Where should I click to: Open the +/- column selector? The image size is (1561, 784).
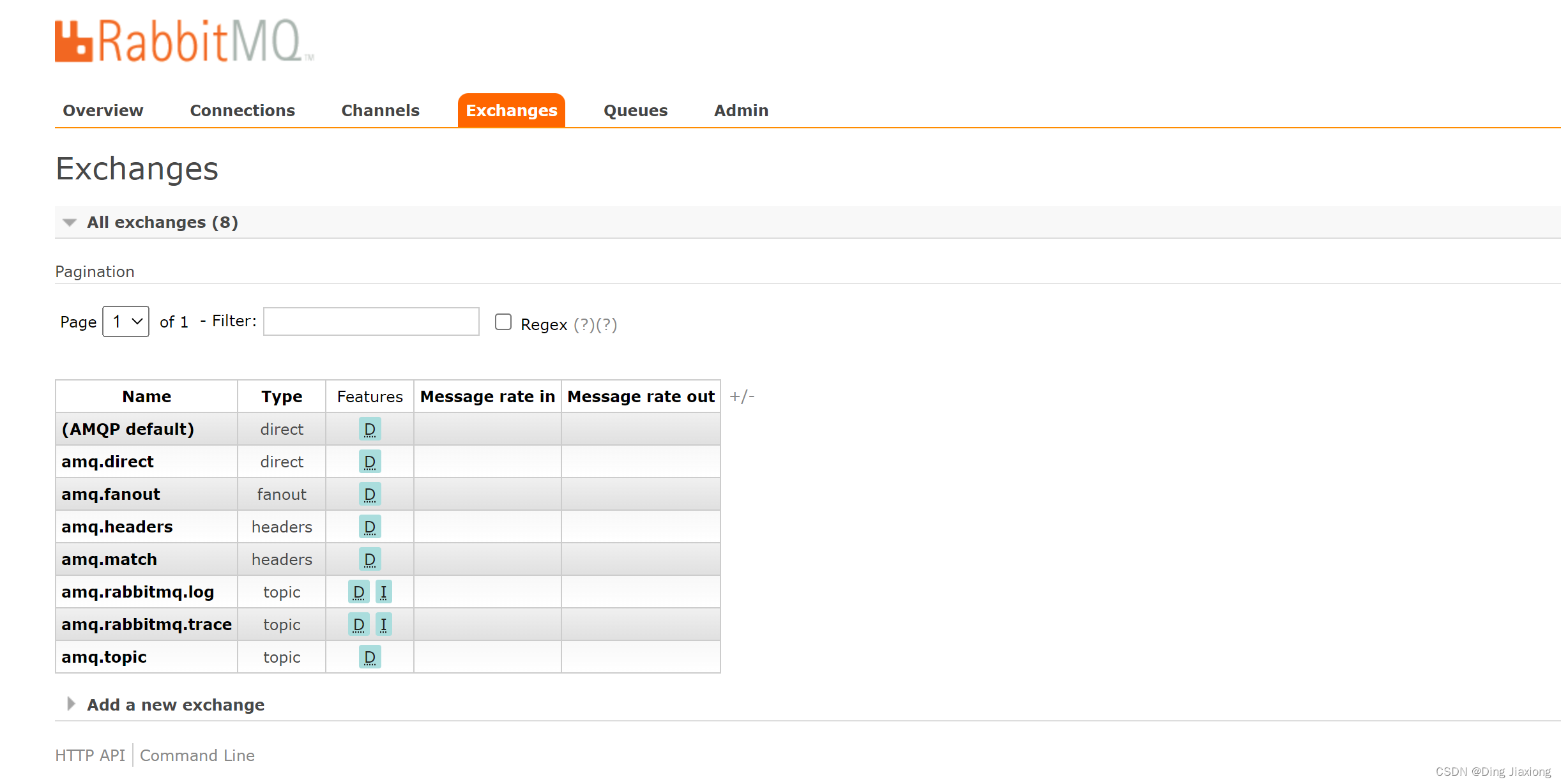click(x=742, y=396)
